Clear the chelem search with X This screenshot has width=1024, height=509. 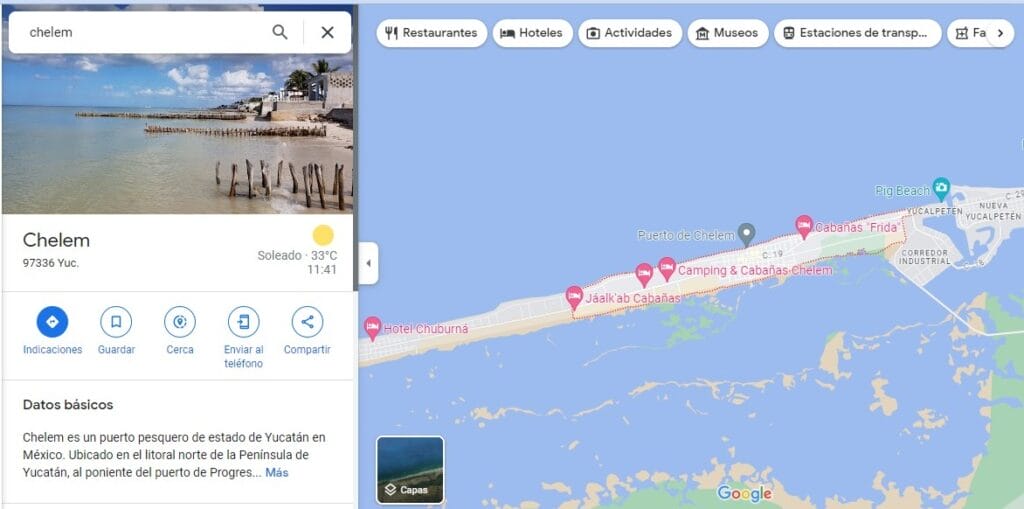[x=327, y=32]
